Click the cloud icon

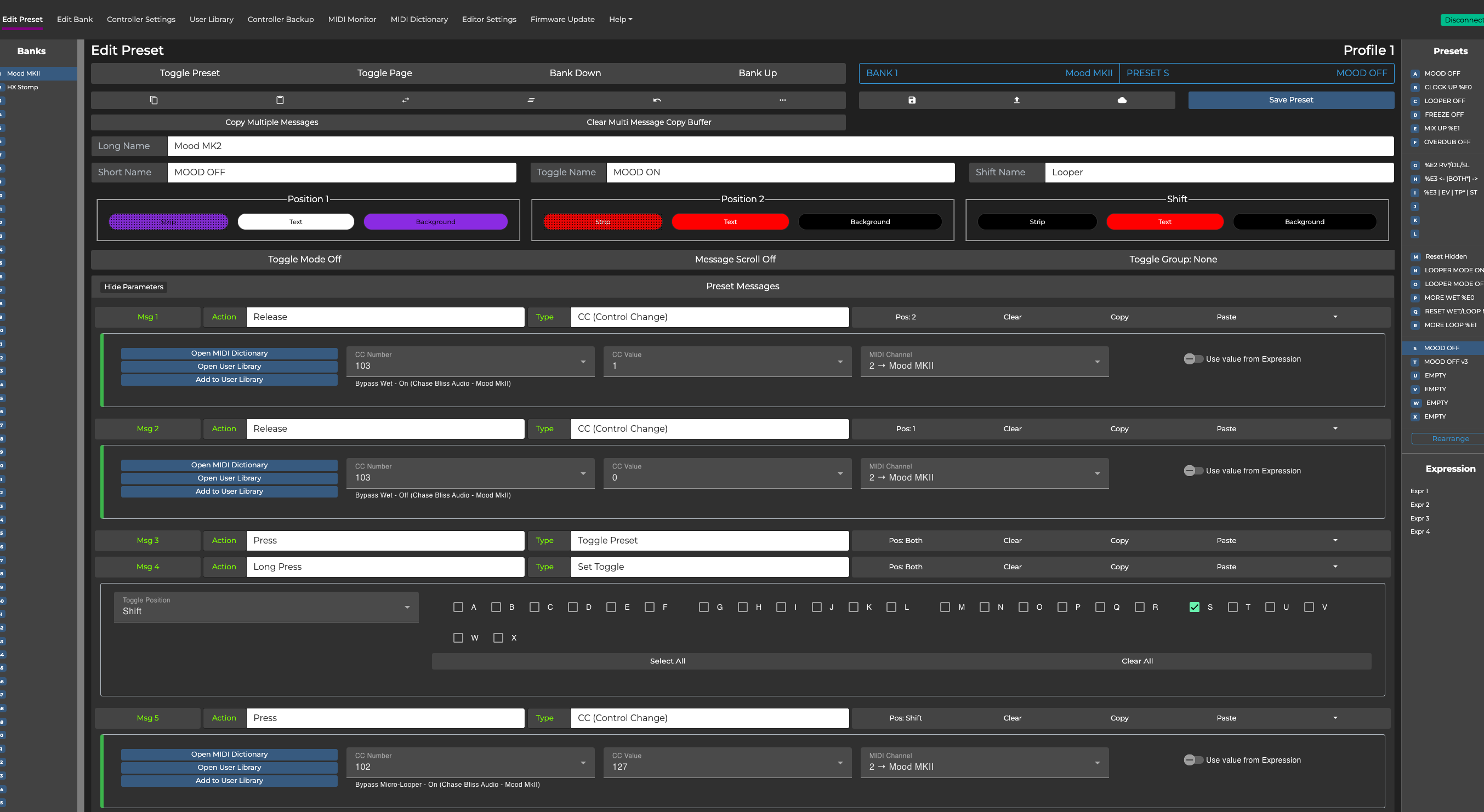pos(1122,100)
